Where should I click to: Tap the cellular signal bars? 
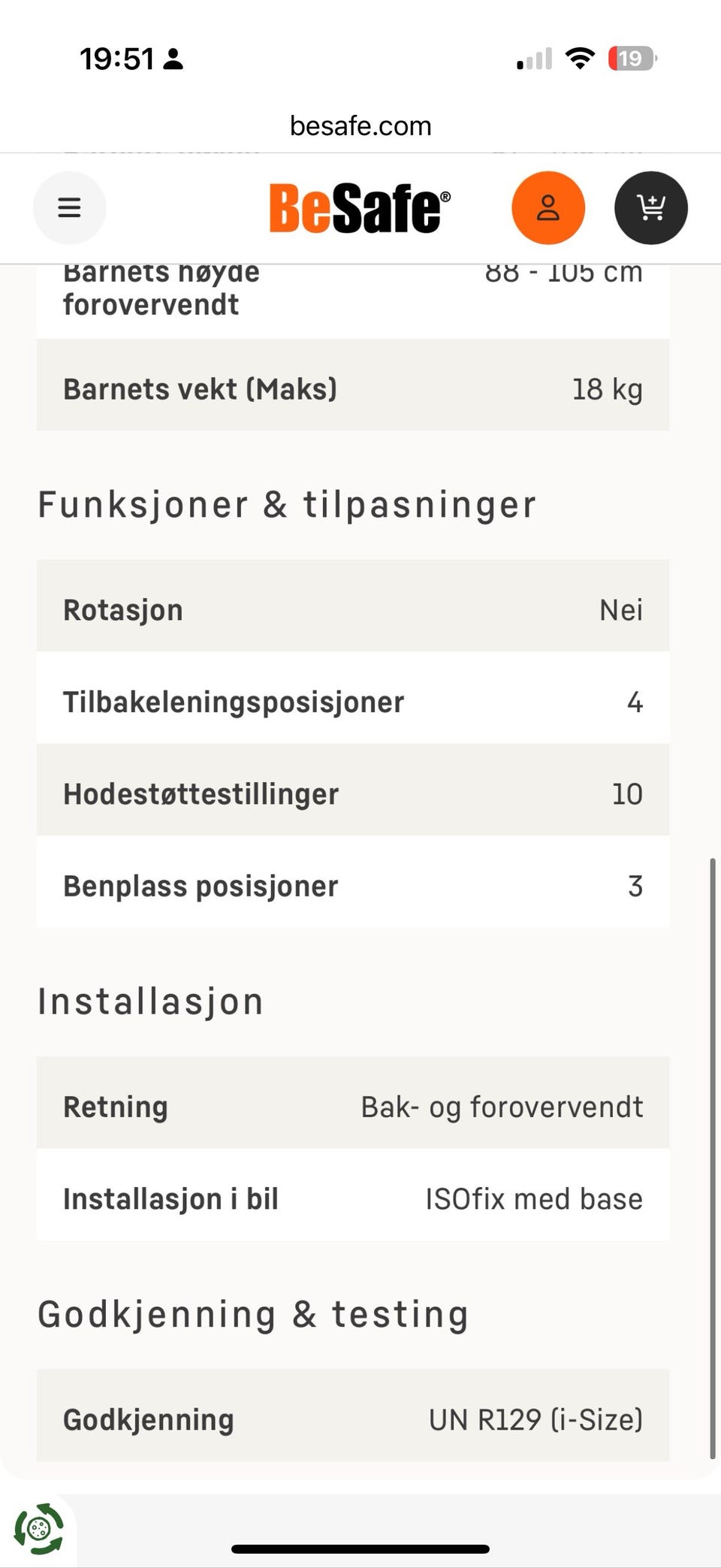[535, 59]
